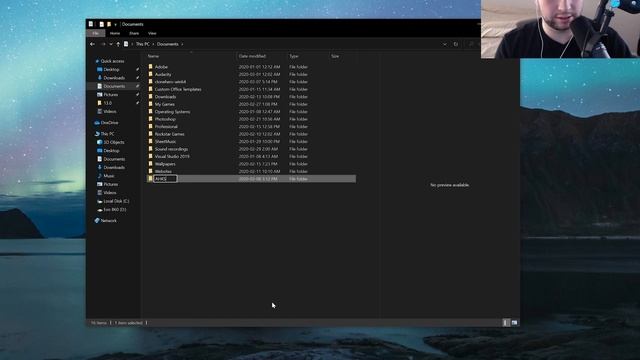Select the 13.0 folder in Quick access
This screenshot has width=640, height=360.
(107, 103)
